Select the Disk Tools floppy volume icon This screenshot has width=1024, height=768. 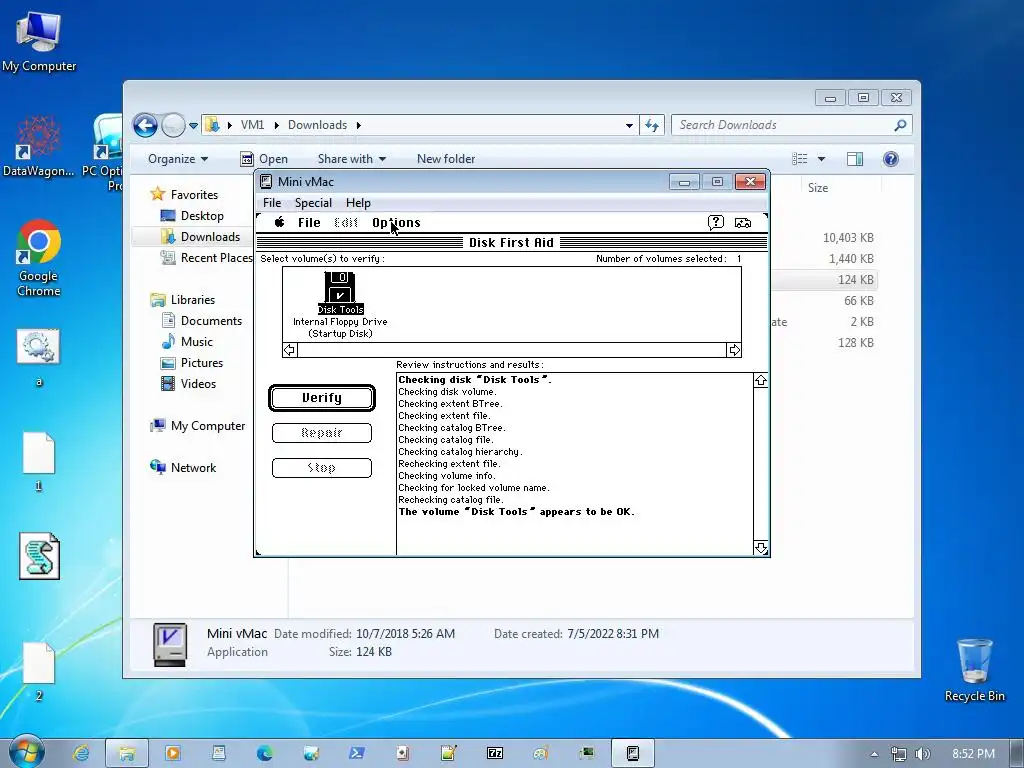(340, 293)
